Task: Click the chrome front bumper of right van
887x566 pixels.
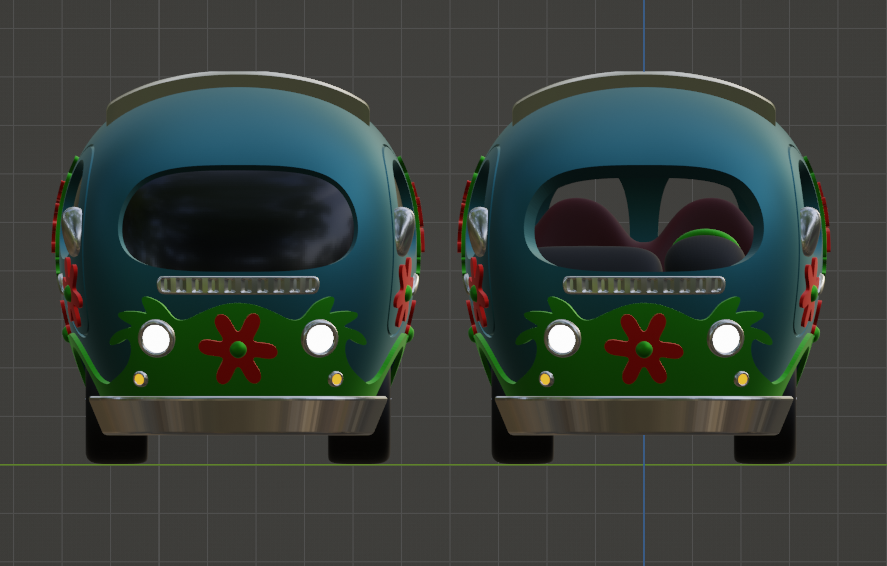Action: (644, 415)
